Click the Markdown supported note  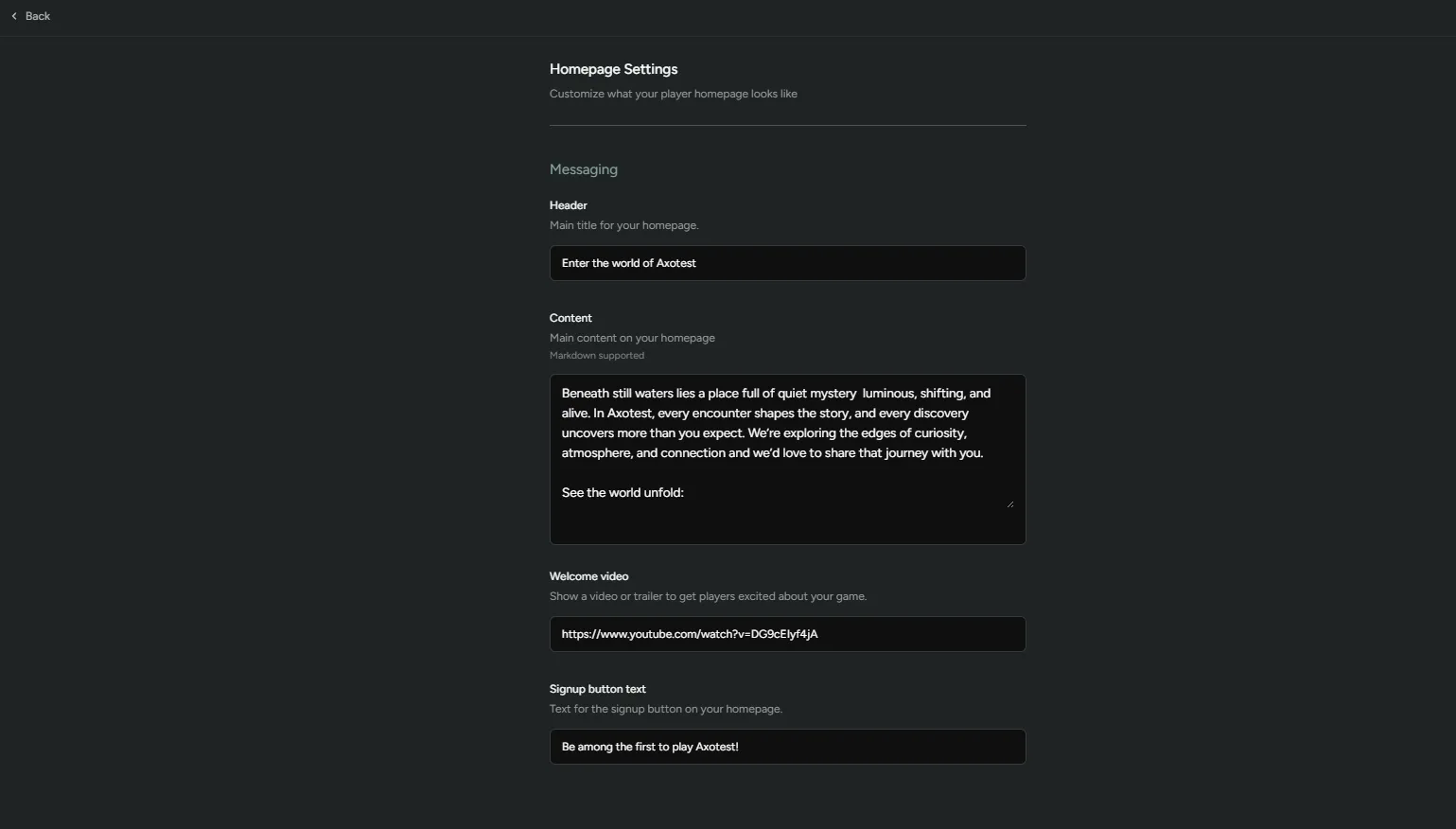tap(596, 355)
